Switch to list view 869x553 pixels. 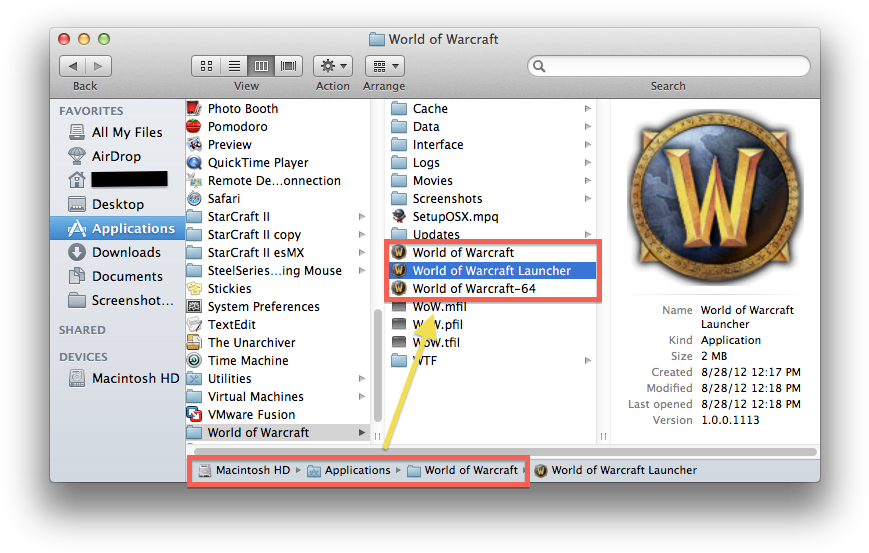tap(234, 66)
